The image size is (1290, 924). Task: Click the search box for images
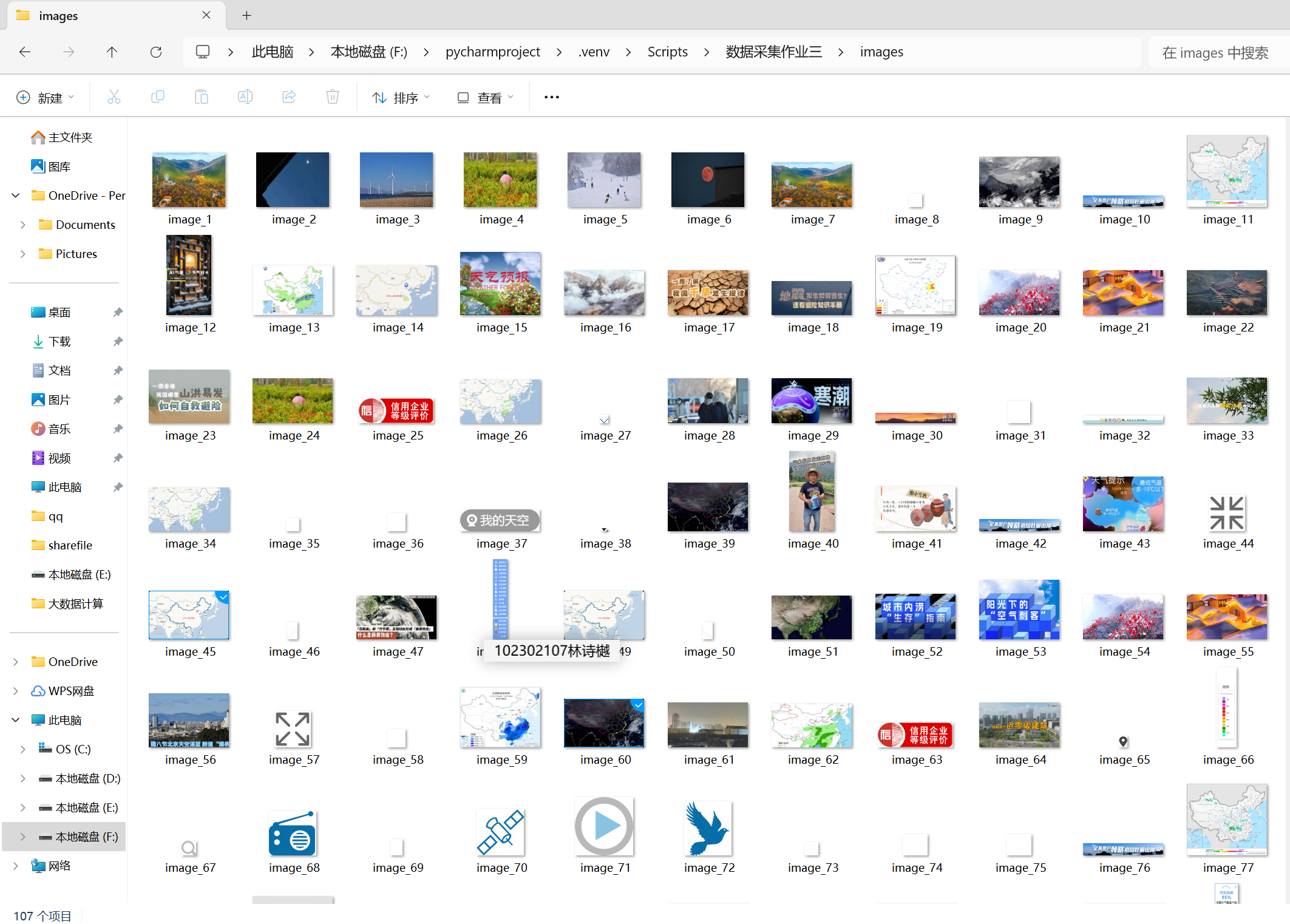point(1215,53)
